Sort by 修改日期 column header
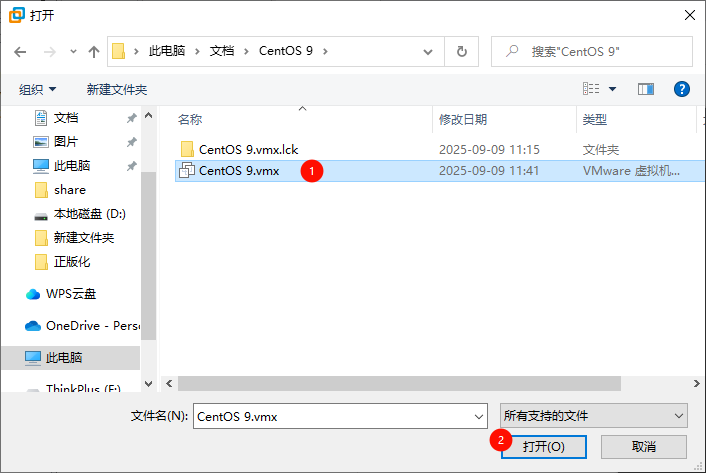Viewport: 706px width, 473px height. [463, 120]
